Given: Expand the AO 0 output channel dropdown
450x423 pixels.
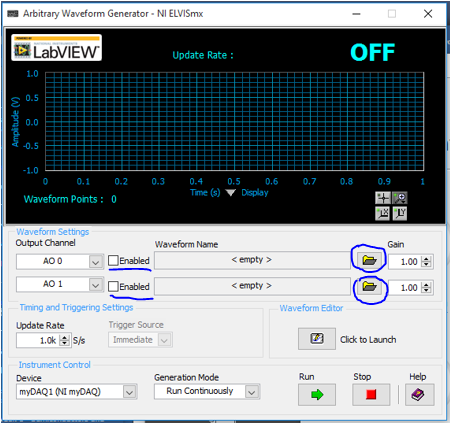Looking at the screenshot, I should click(96, 262).
